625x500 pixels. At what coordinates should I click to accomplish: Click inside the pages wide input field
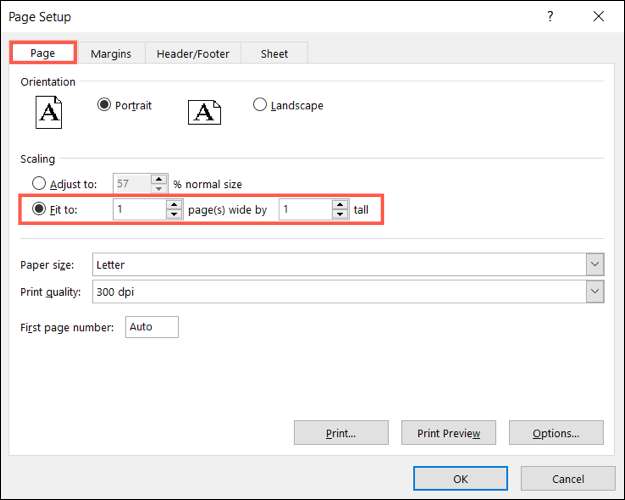[138, 210]
